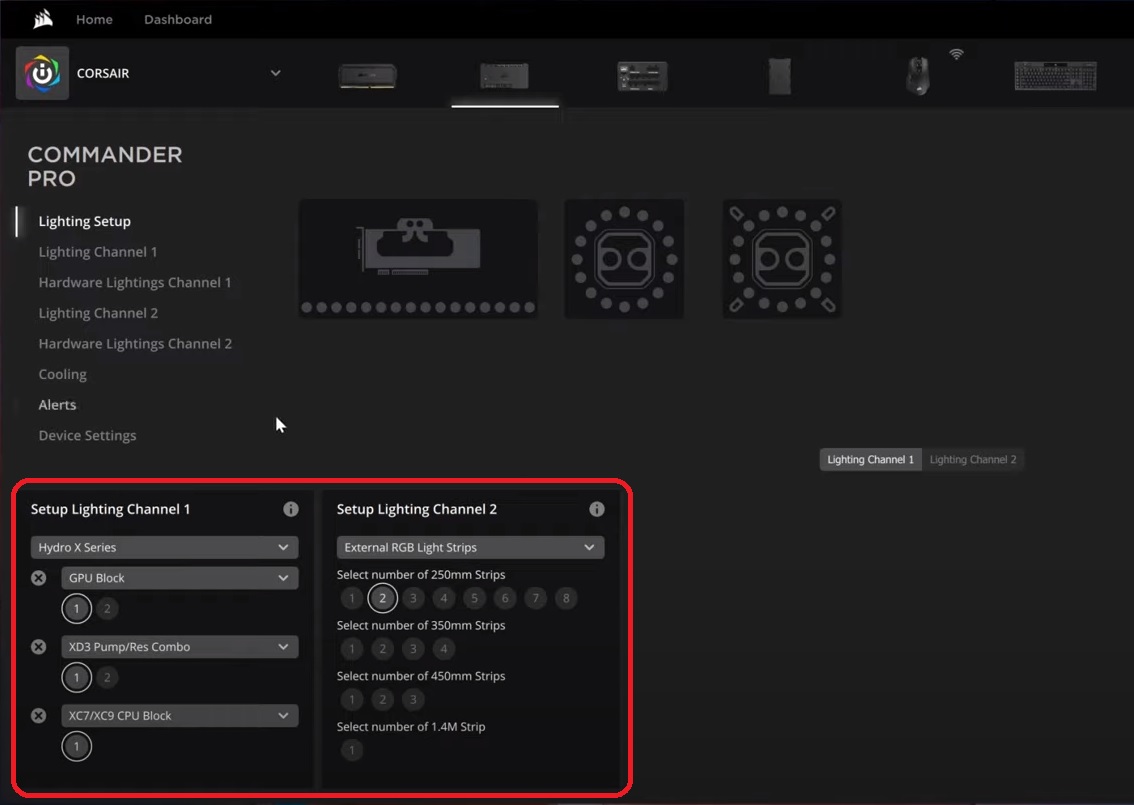Image resolution: width=1134 pixels, height=805 pixels.
Task: Open the Hydro X Series dropdown
Action: coord(163,547)
